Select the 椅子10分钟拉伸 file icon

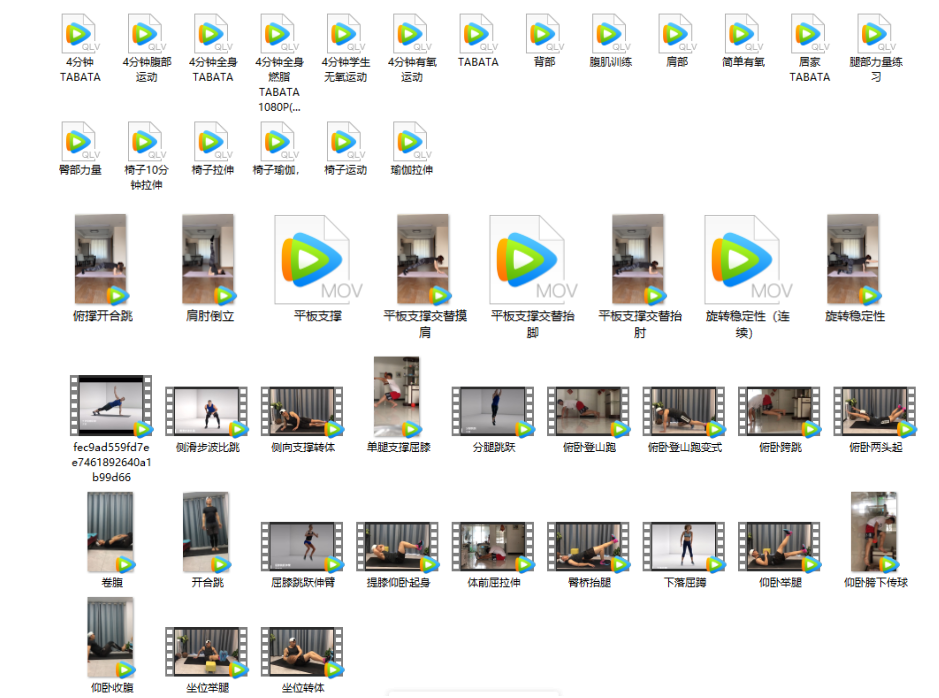tap(145, 142)
